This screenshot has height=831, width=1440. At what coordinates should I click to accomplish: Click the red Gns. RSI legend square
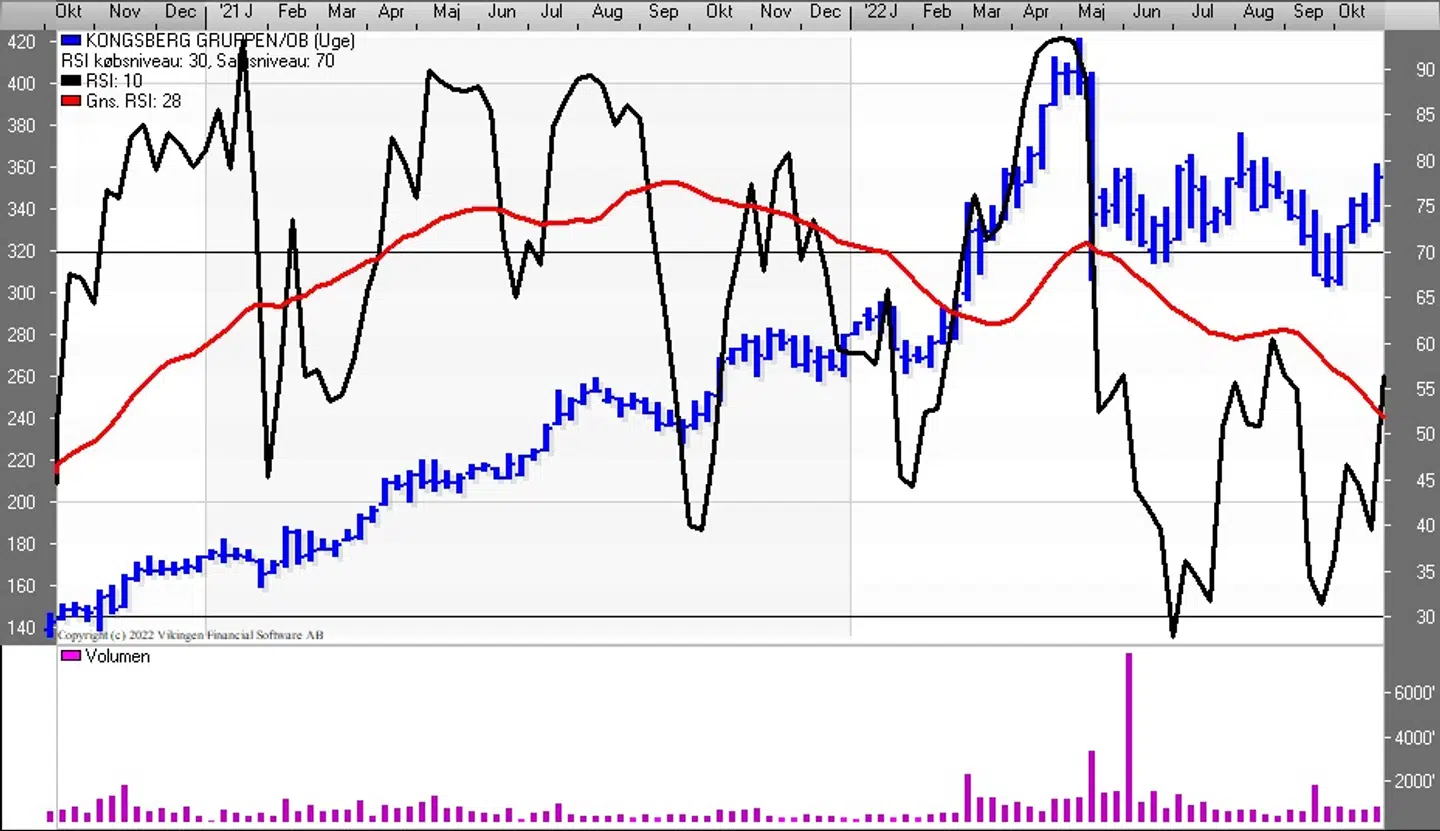(x=69, y=101)
